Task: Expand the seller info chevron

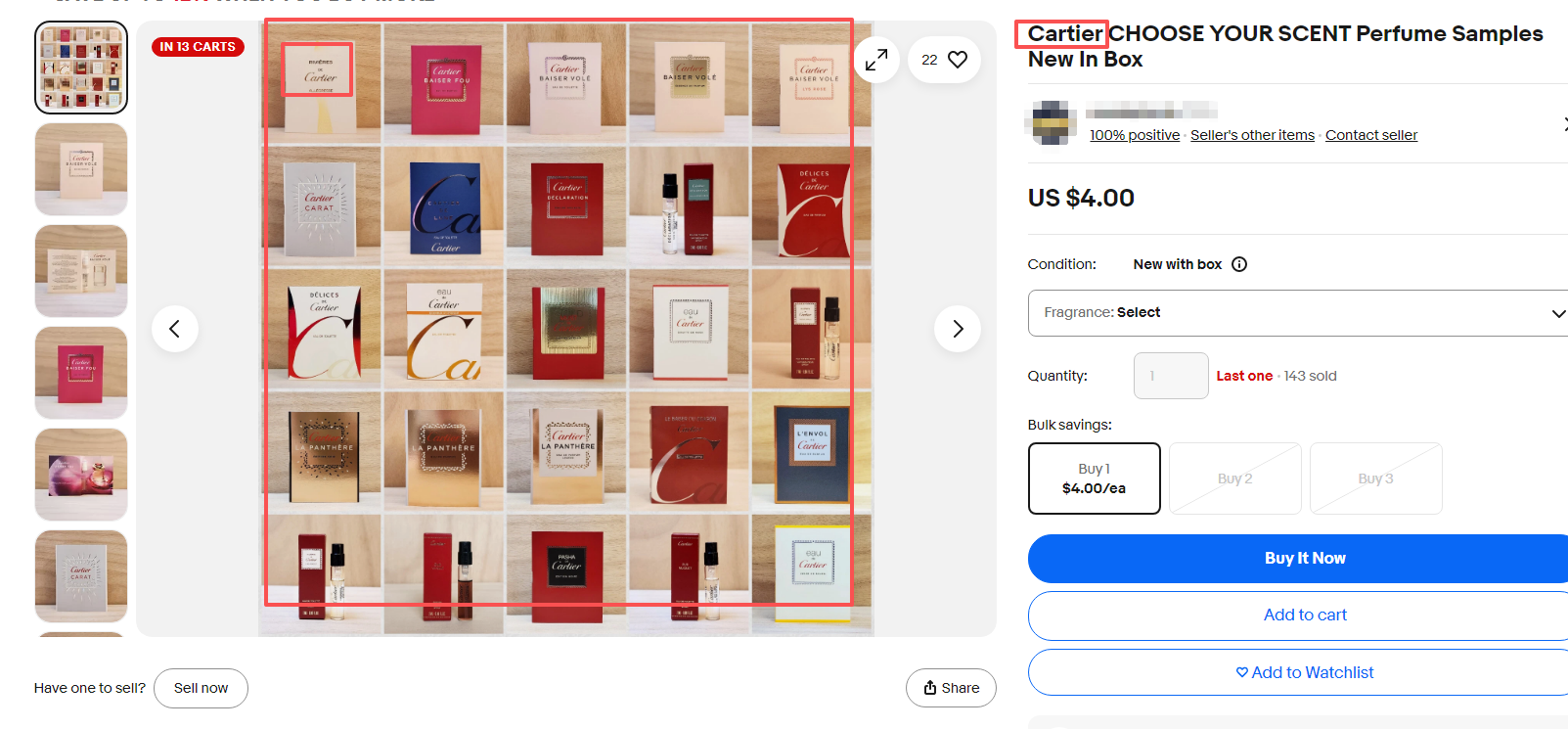Action: pos(1563,123)
